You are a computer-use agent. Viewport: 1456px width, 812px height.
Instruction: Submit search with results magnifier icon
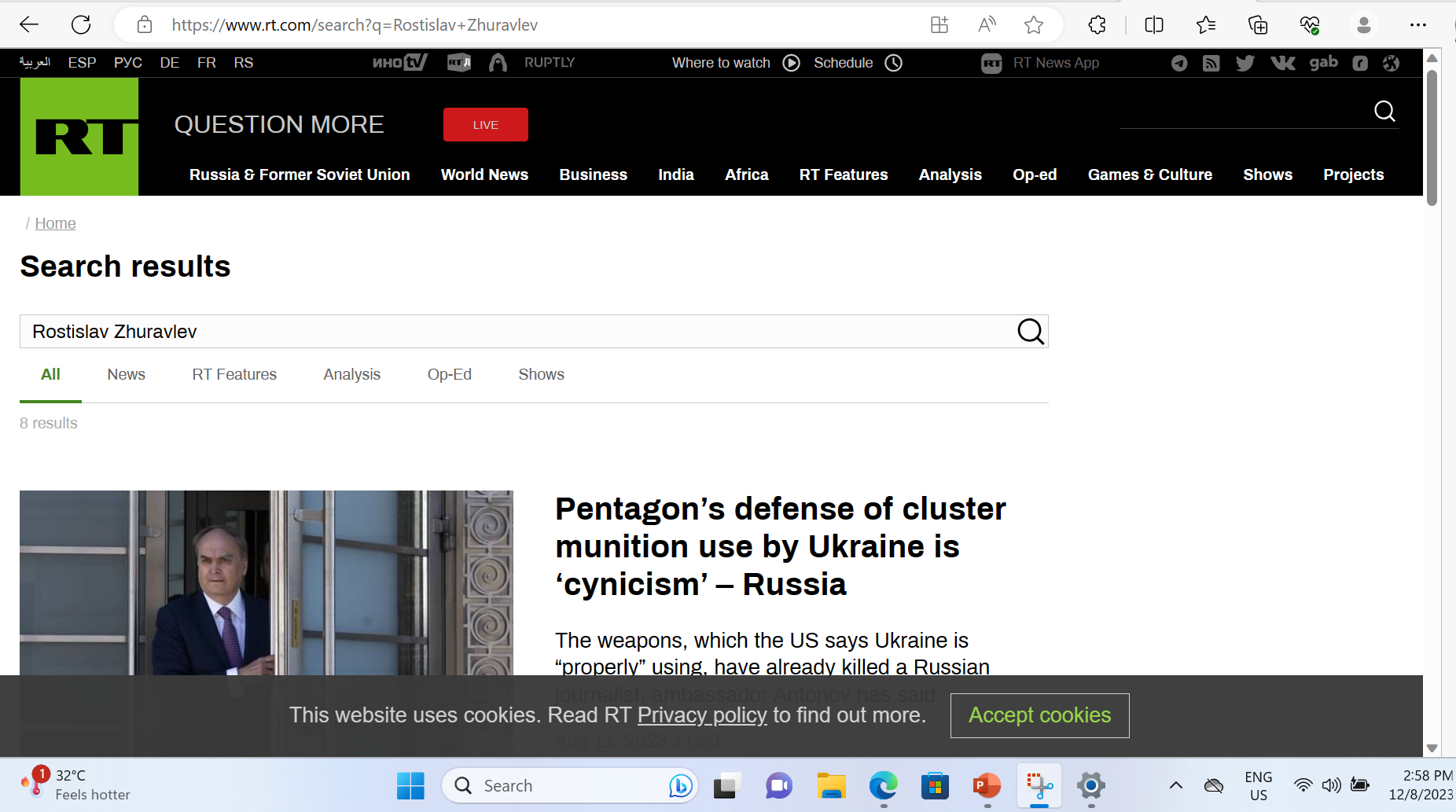pos(1031,332)
